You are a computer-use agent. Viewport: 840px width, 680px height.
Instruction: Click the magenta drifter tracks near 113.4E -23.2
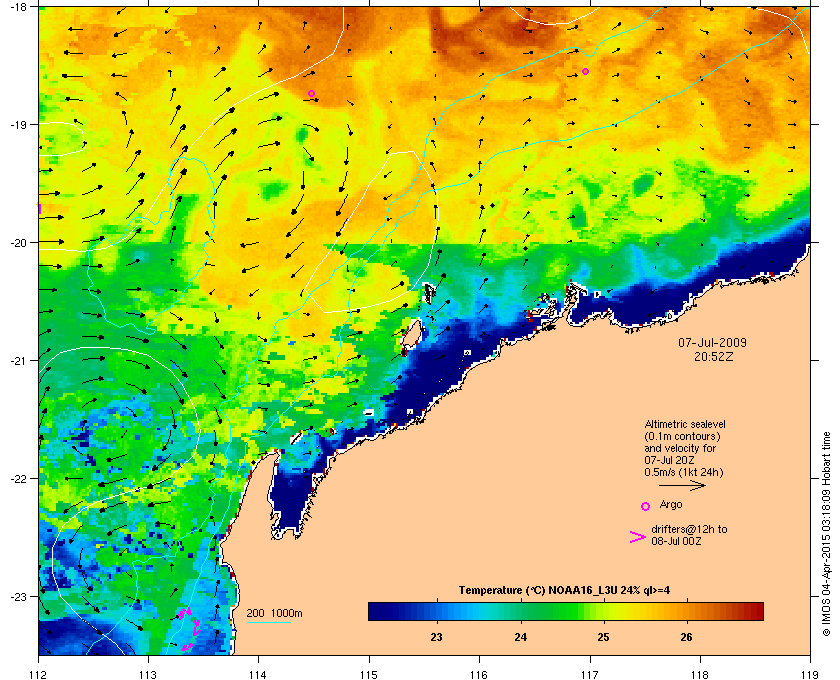tap(190, 628)
